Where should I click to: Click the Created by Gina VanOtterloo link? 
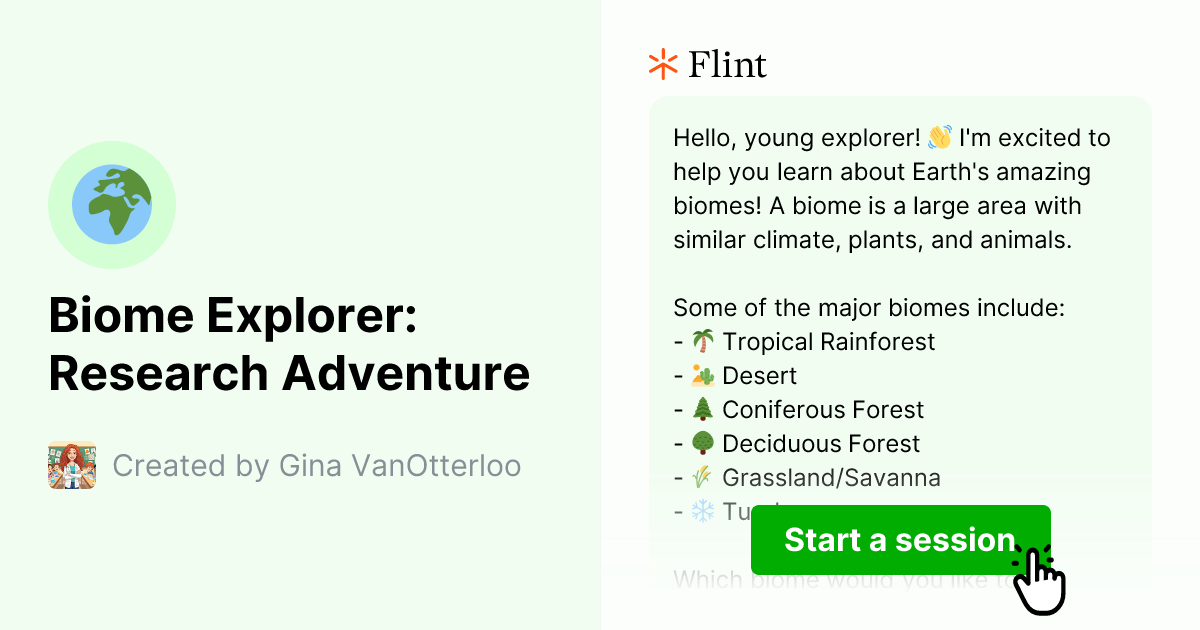(x=317, y=465)
